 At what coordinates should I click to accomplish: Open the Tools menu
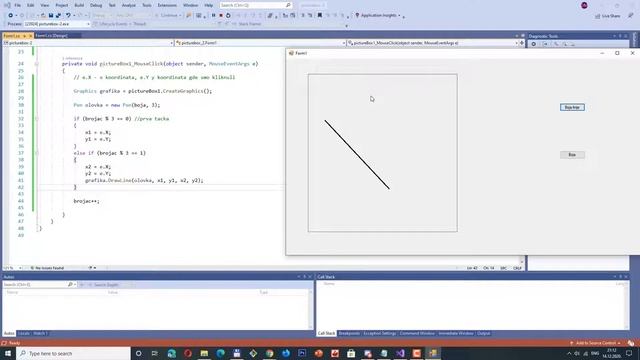point(147,5)
